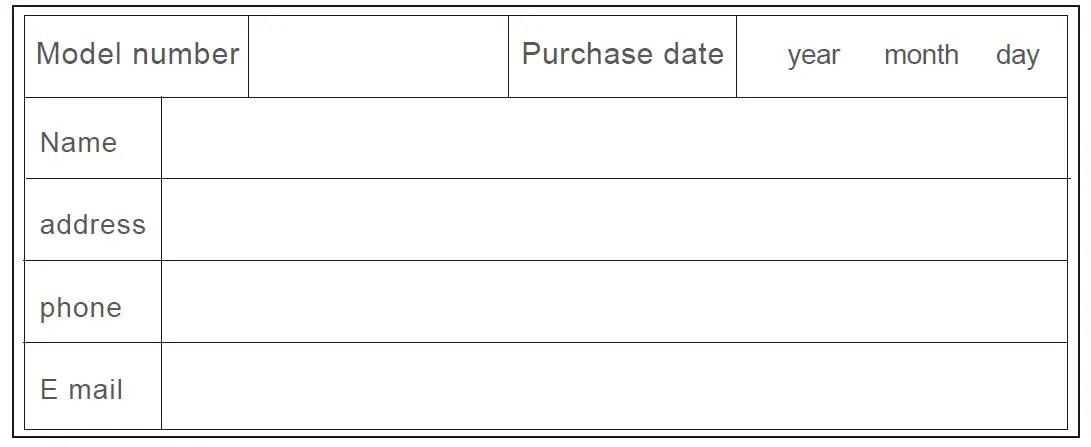
Task: Click the blank between 'year' and 'month'
Action: pos(862,56)
